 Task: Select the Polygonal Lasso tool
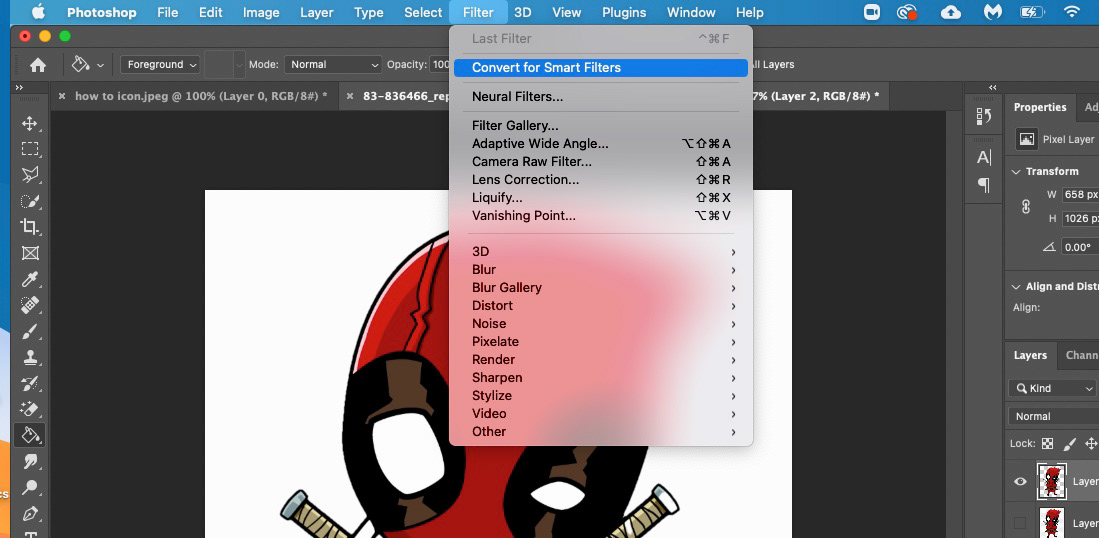pos(29,175)
